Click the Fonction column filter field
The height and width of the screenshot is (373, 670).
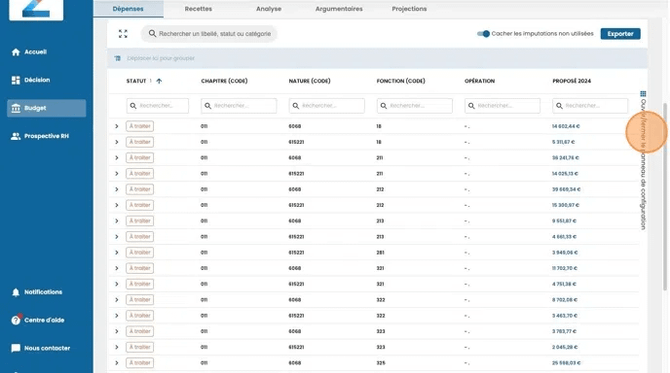click(x=414, y=106)
